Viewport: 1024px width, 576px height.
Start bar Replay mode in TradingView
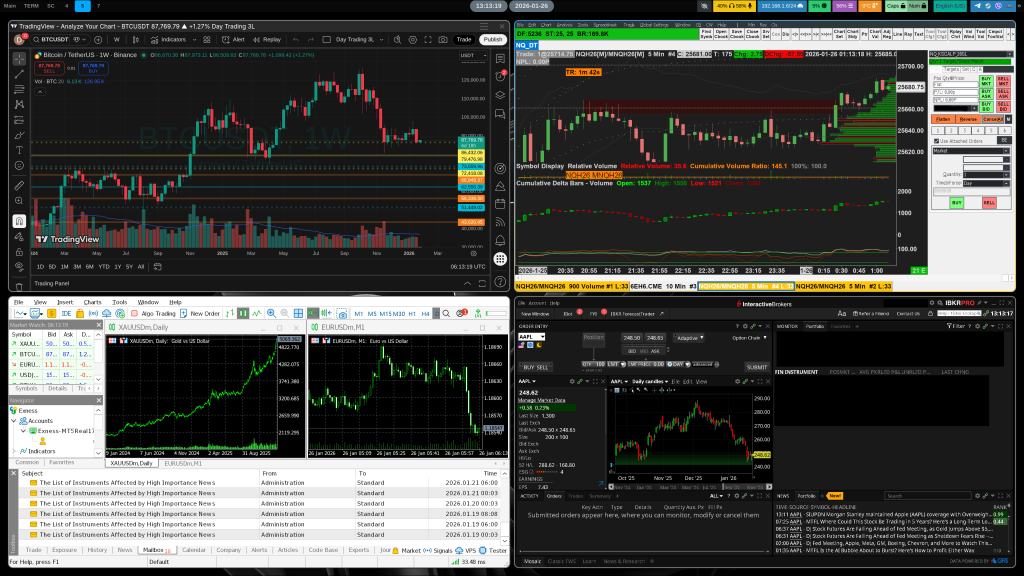click(x=268, y=40)
